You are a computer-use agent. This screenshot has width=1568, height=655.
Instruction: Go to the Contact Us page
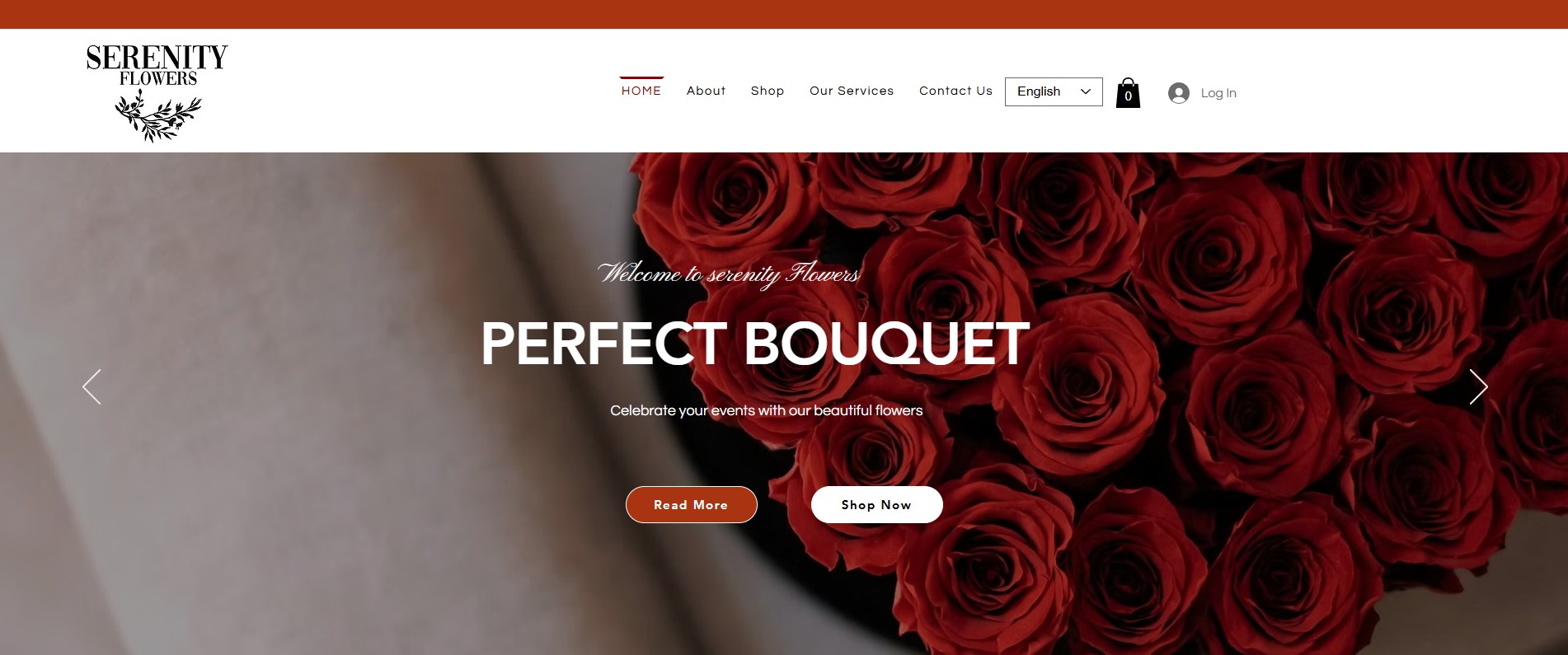click(955, 91)
